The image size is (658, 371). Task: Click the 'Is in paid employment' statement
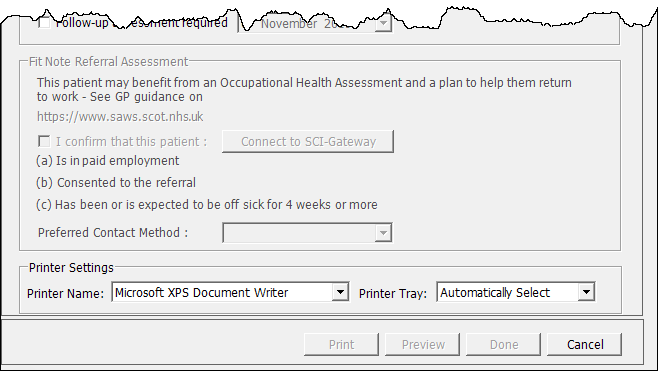[x=108, y=161]
